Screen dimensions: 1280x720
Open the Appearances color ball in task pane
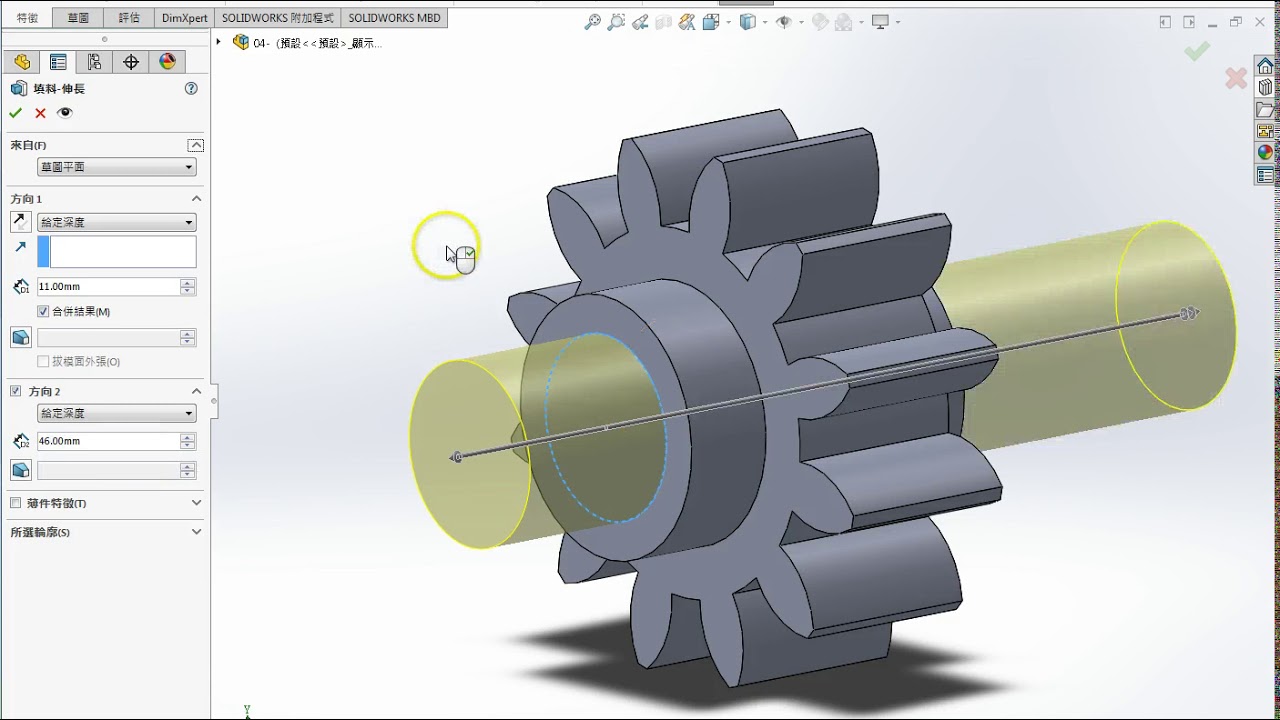pos(1265,153)
